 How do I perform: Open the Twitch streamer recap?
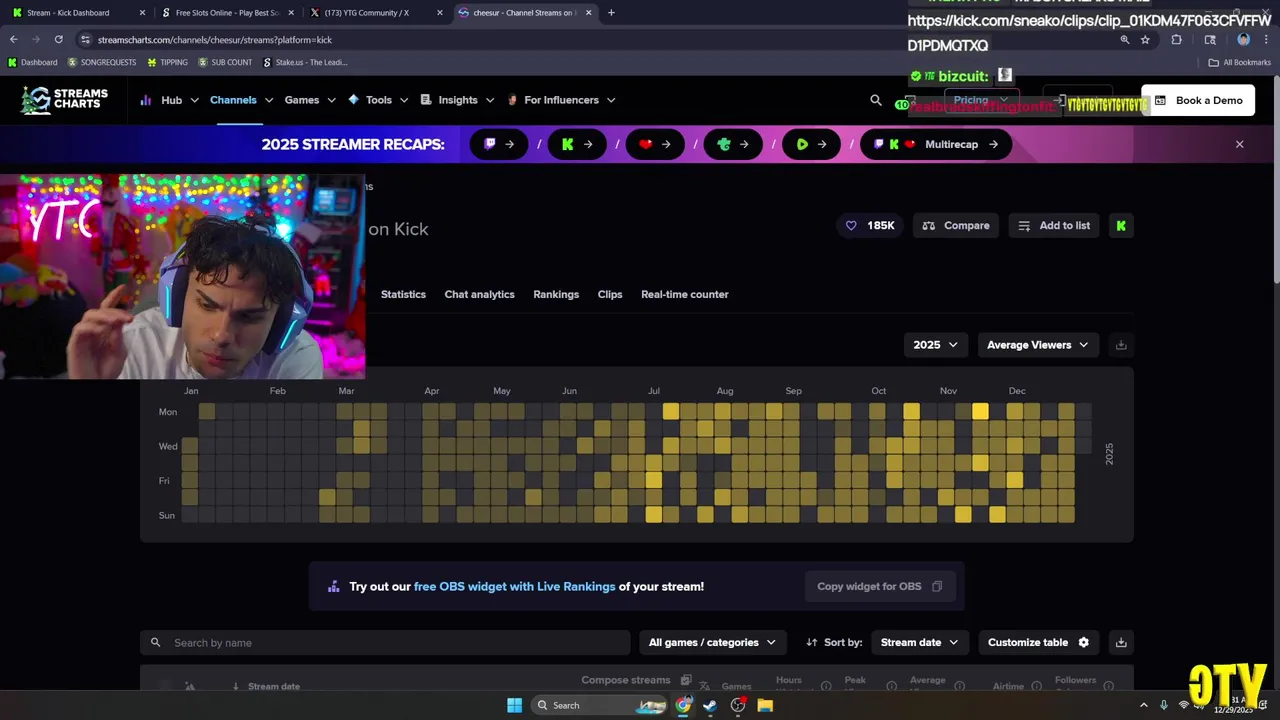499,144
